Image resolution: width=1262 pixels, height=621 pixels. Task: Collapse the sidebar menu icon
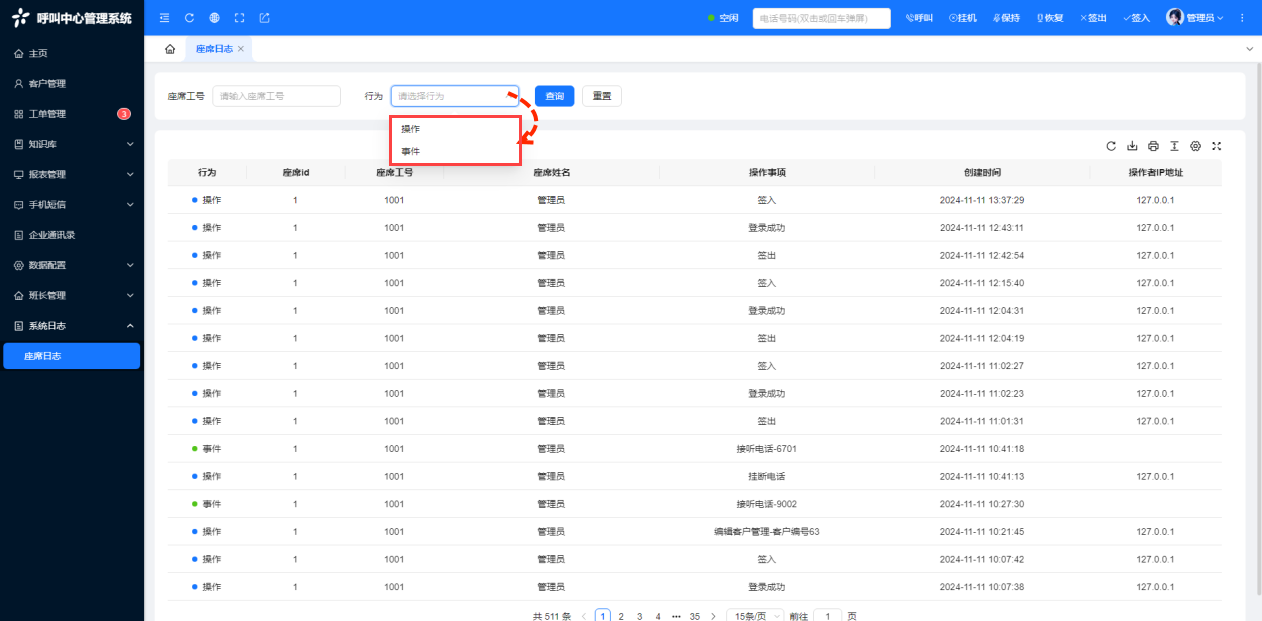164,18
